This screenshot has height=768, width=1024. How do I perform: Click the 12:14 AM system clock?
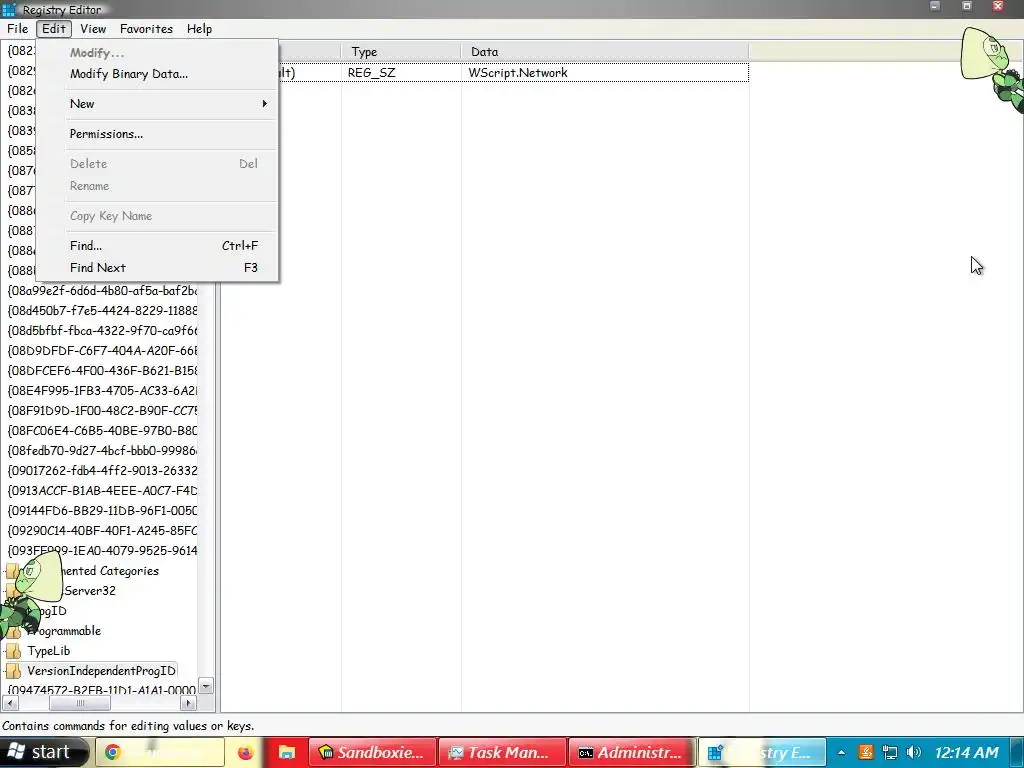pos(966,752)
